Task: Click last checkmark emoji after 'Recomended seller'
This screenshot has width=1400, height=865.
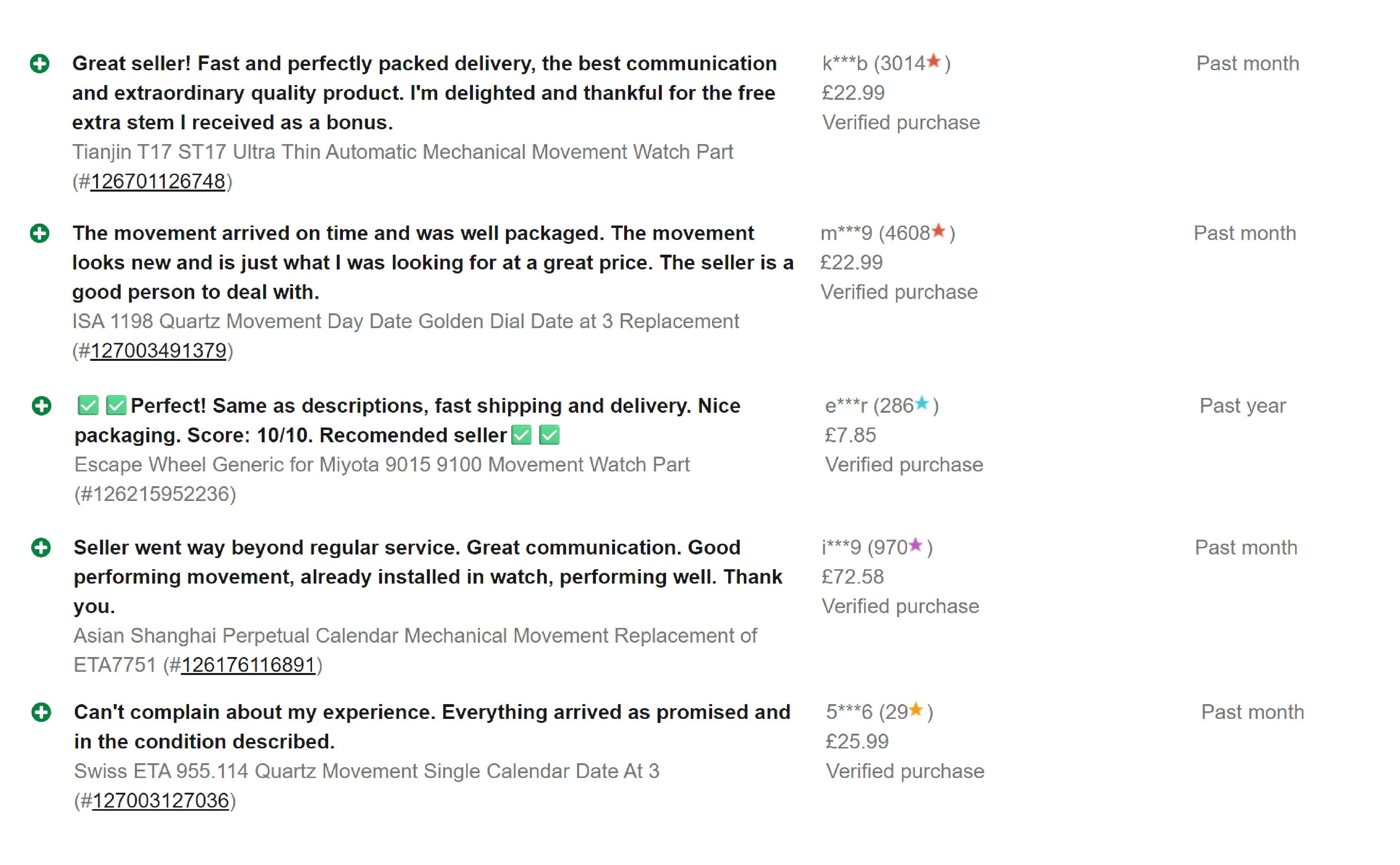Action: (x=549, y=435)
